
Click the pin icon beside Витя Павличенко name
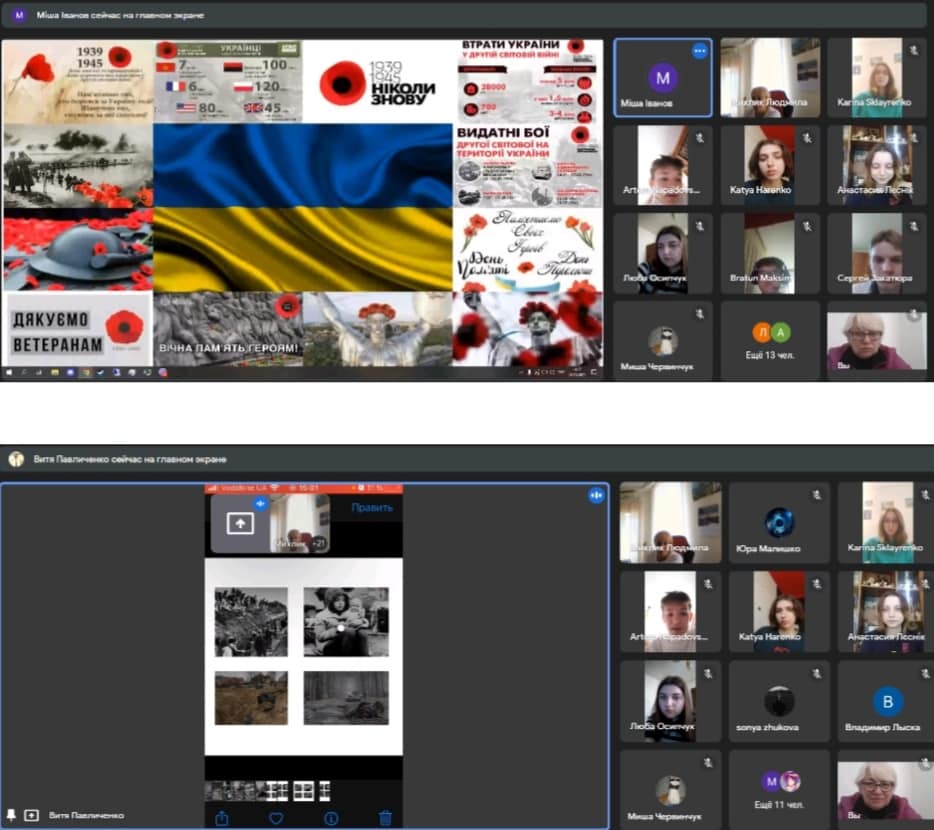(11, 815)
